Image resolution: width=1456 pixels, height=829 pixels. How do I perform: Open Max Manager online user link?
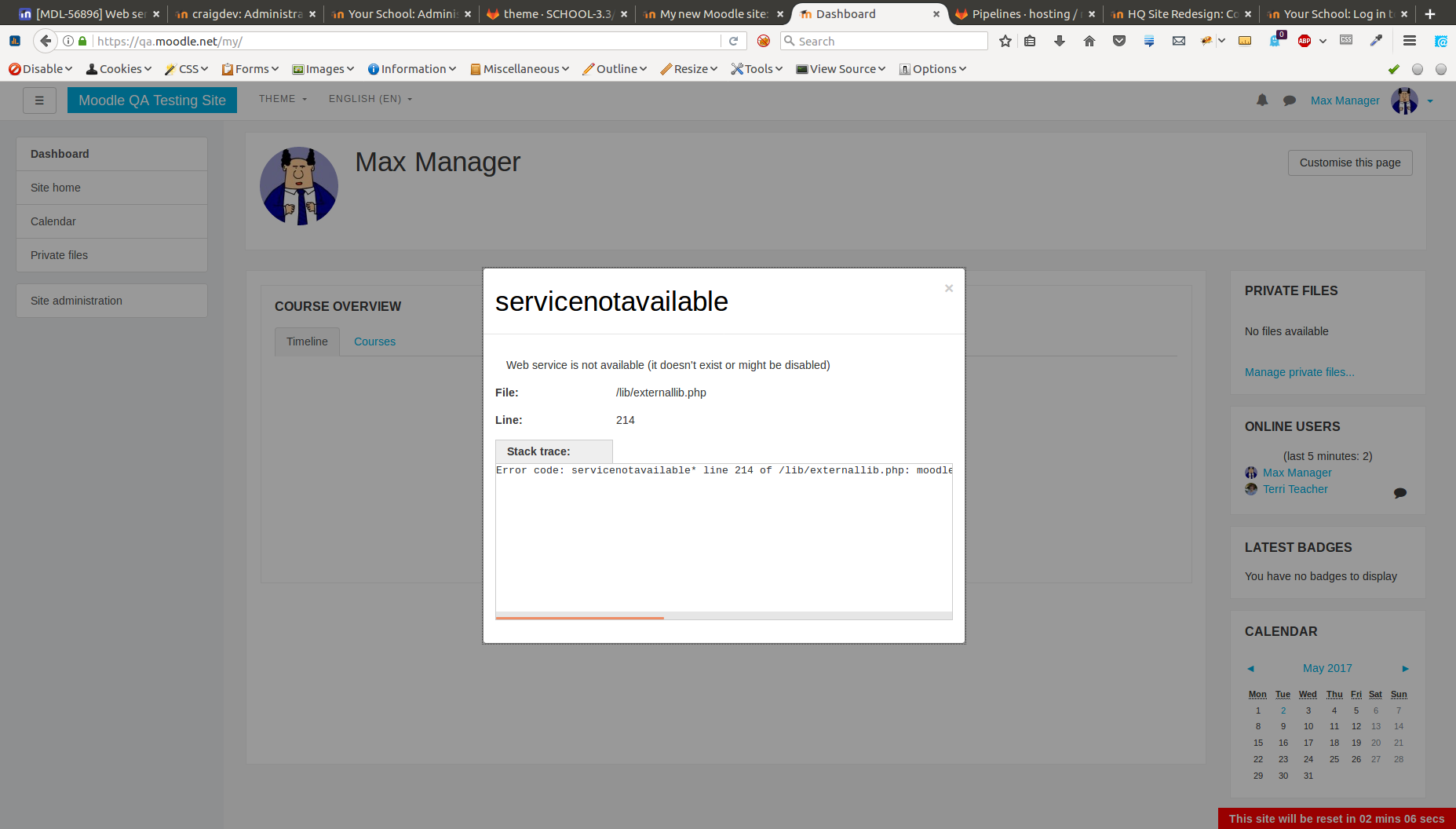point(1297,473)
